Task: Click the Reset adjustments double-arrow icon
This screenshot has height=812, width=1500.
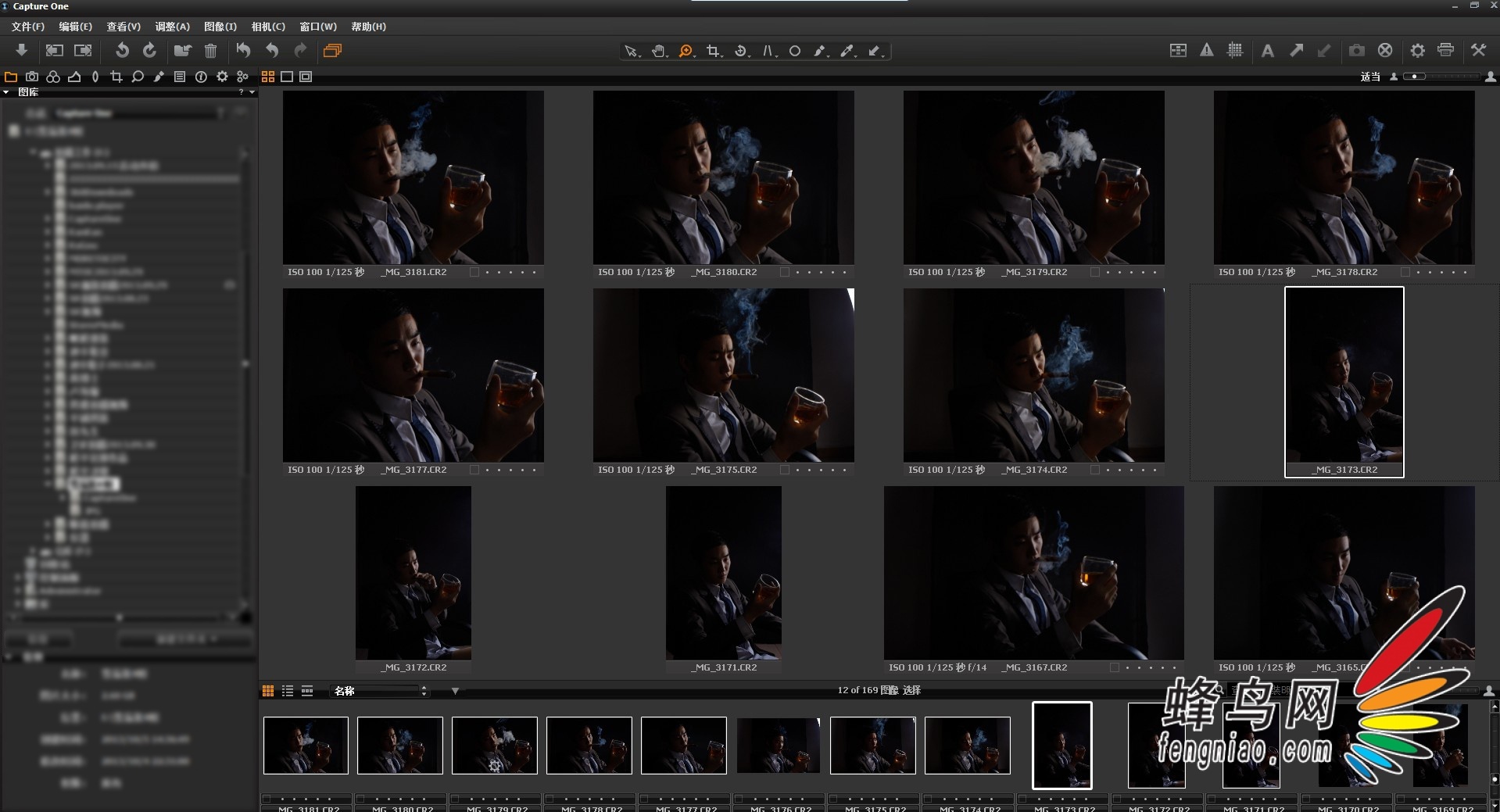Action: pos(244,51)
